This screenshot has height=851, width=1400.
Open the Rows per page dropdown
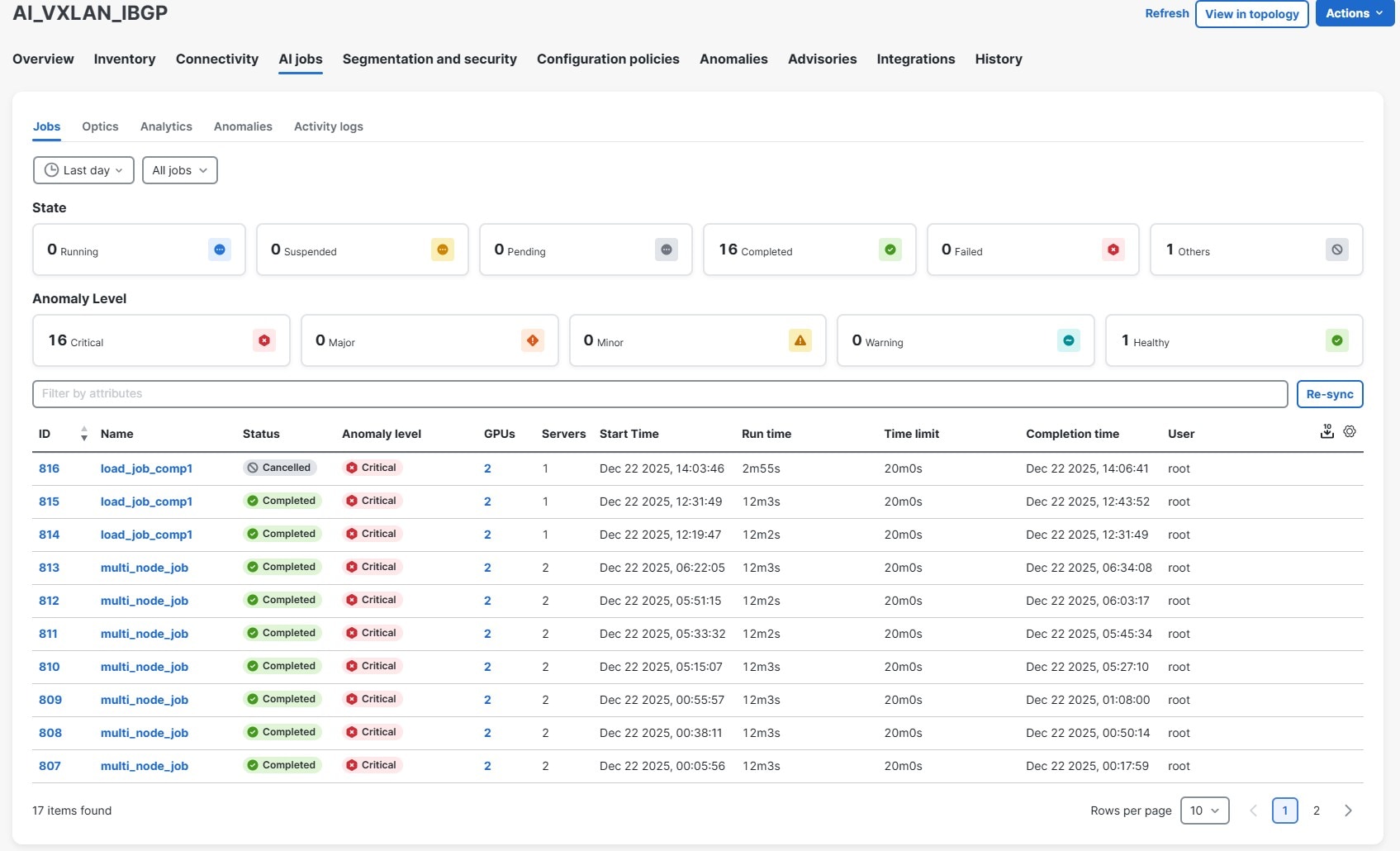(x=1204, y=811)
